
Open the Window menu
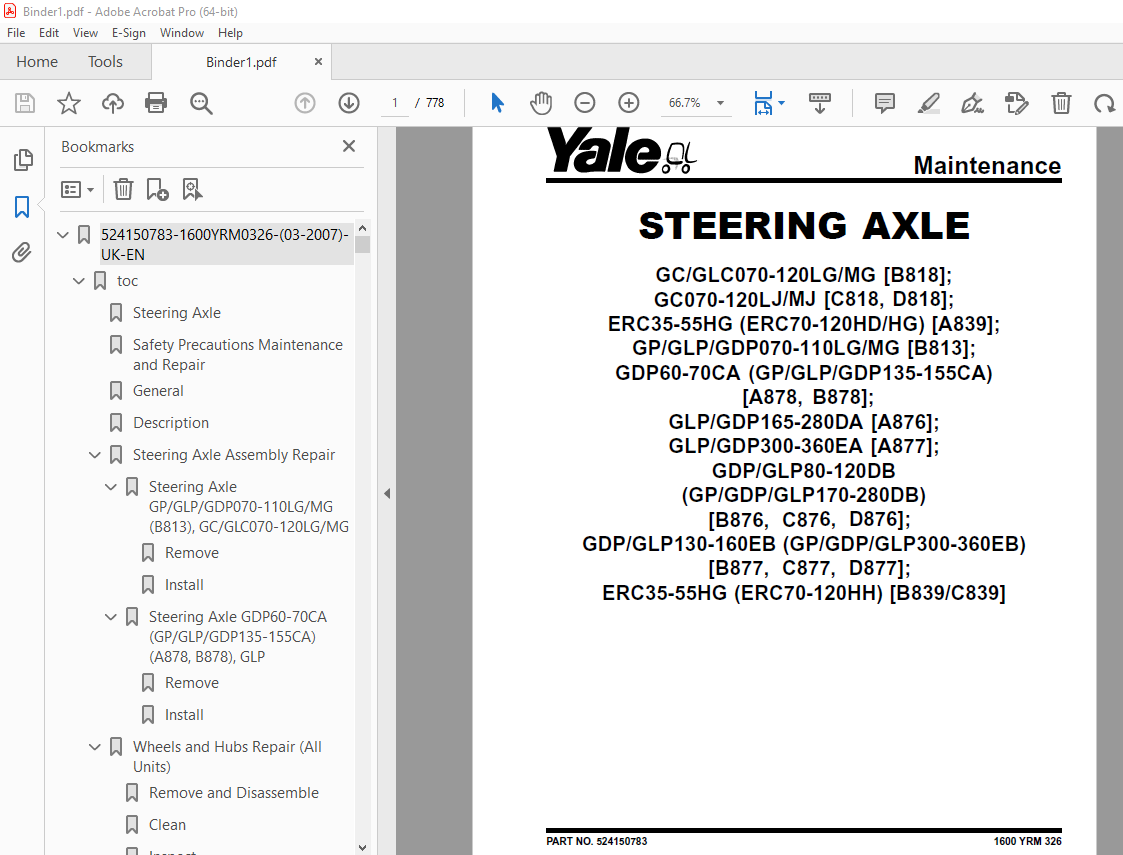181,33
